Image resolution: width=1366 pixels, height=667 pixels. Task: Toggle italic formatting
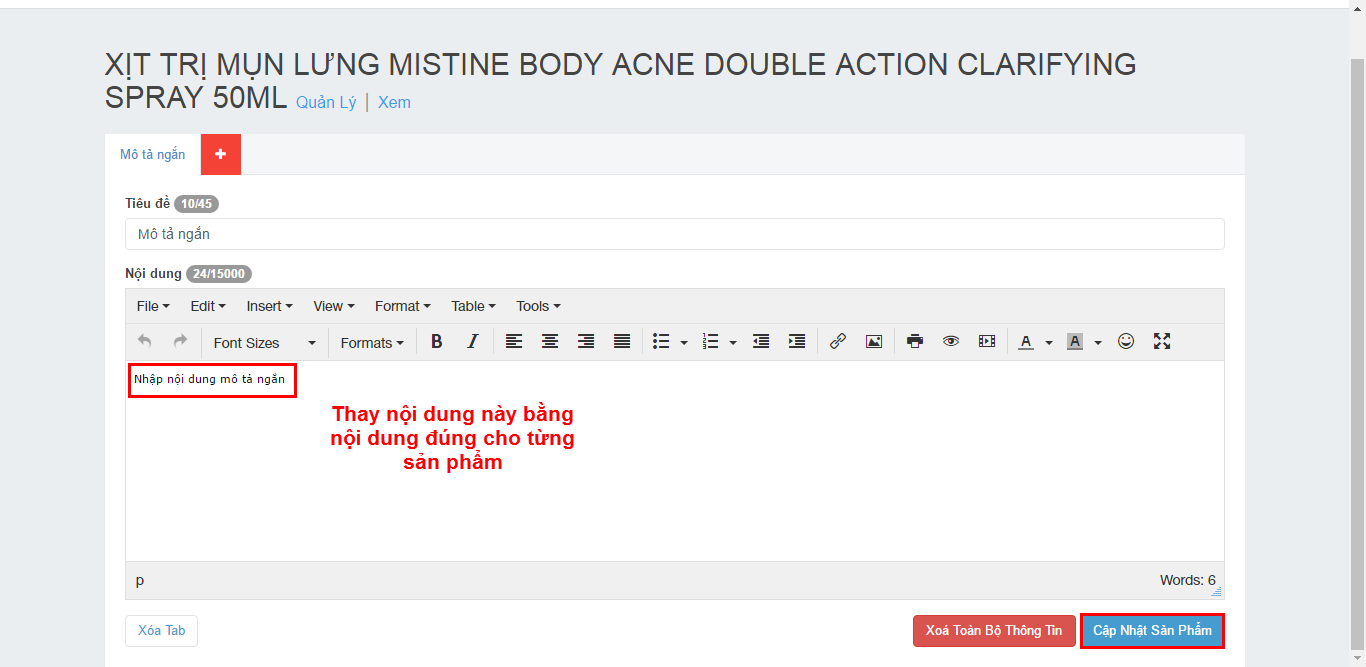coord(473,342)
